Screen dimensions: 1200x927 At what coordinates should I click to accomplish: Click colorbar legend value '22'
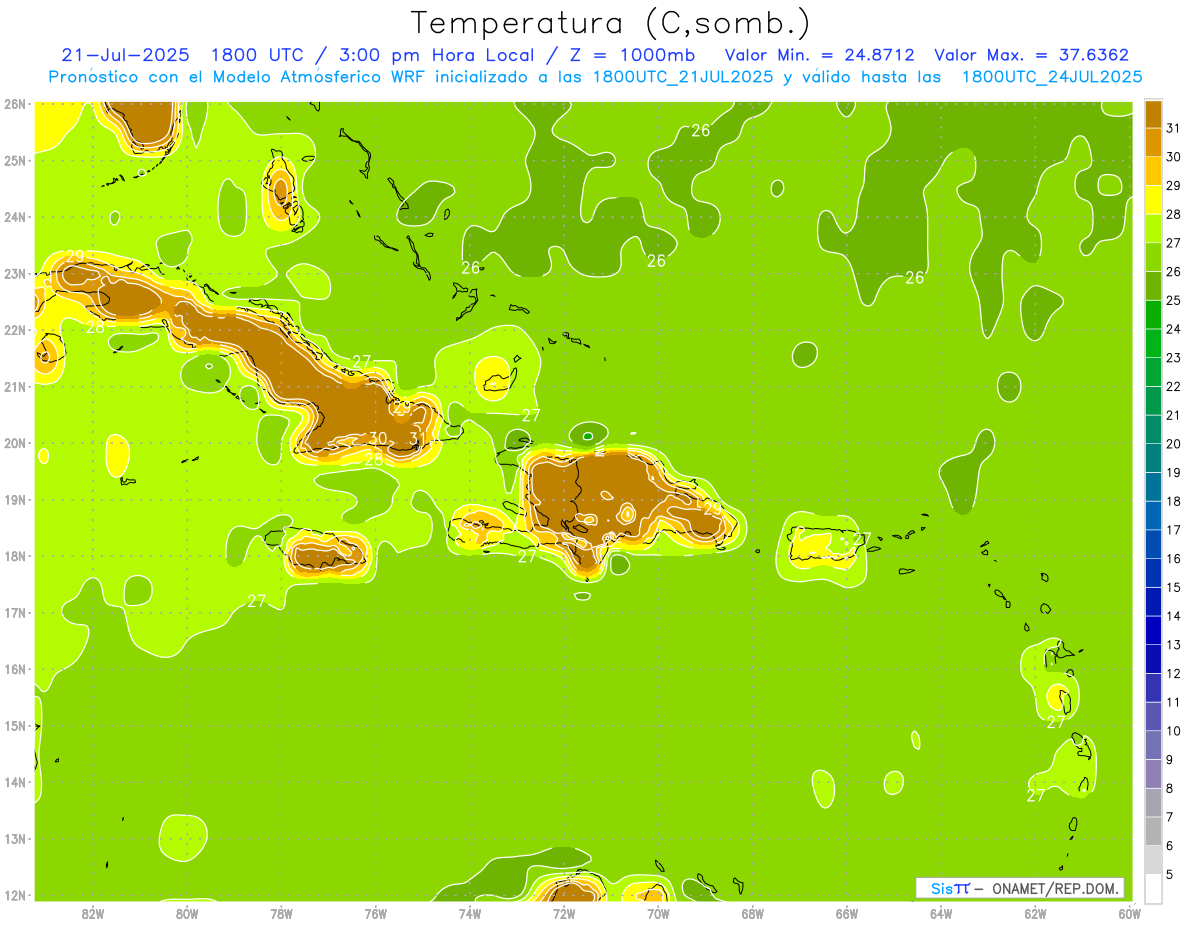[1173, 386]
